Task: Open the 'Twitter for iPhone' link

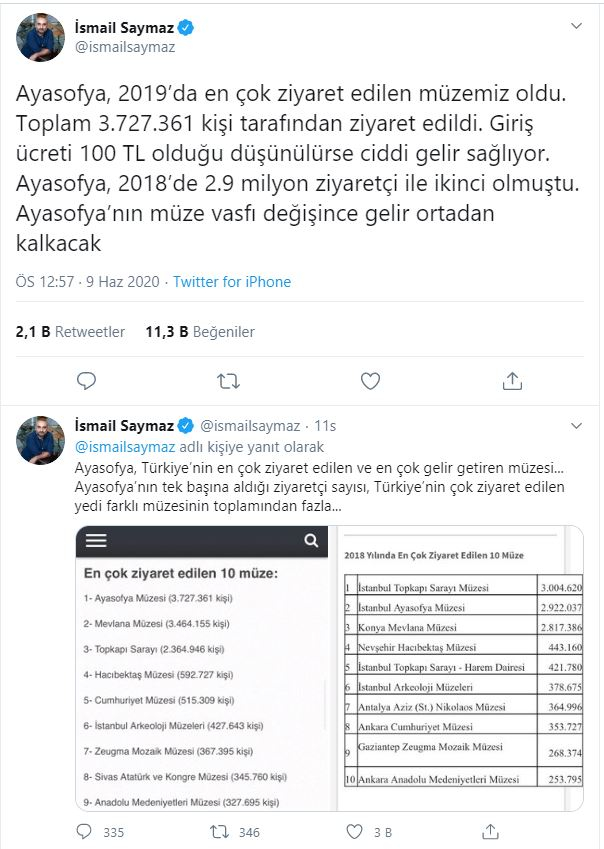Action: [232, 282]
